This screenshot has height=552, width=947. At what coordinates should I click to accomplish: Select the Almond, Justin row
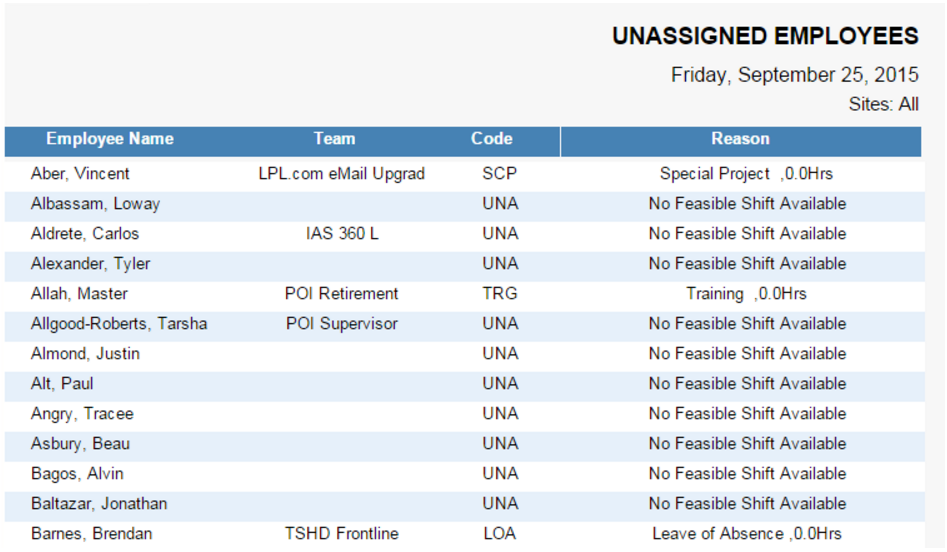tap(85, 354)
